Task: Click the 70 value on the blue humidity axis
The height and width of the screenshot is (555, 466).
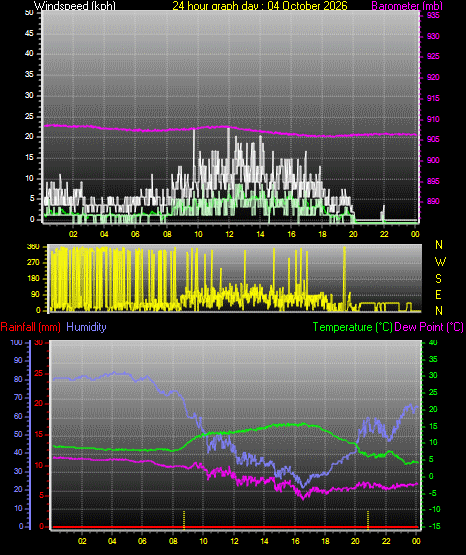Action: 18,398
